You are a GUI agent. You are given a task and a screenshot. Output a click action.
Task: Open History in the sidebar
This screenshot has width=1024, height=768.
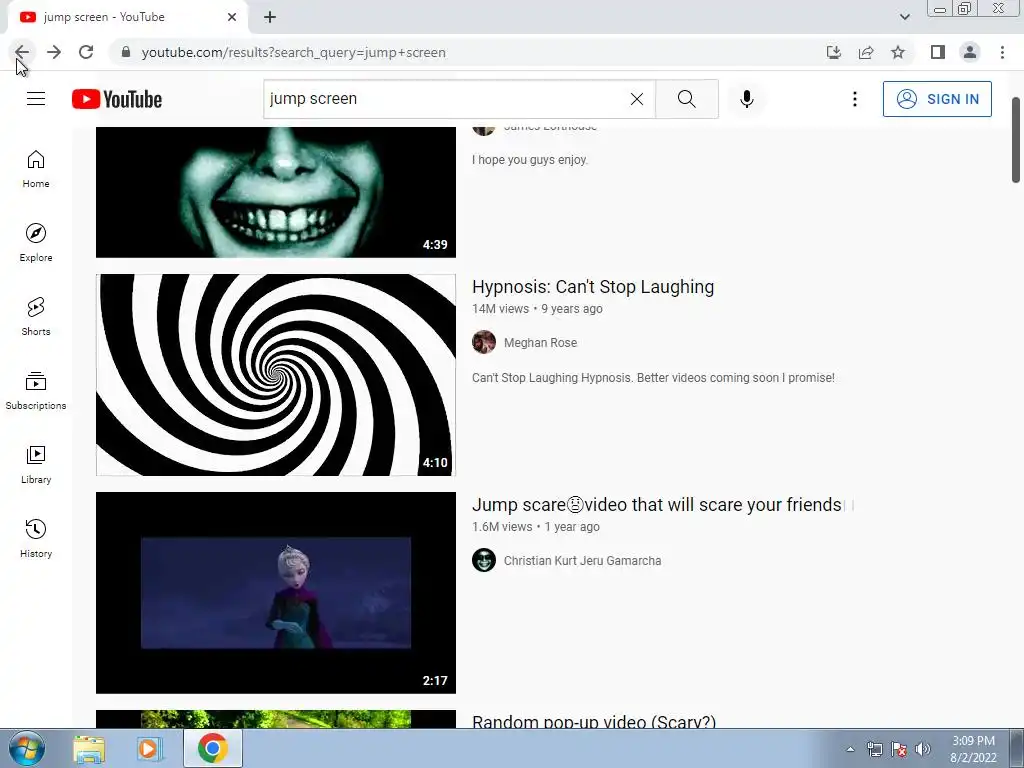(x=36, y=538)
